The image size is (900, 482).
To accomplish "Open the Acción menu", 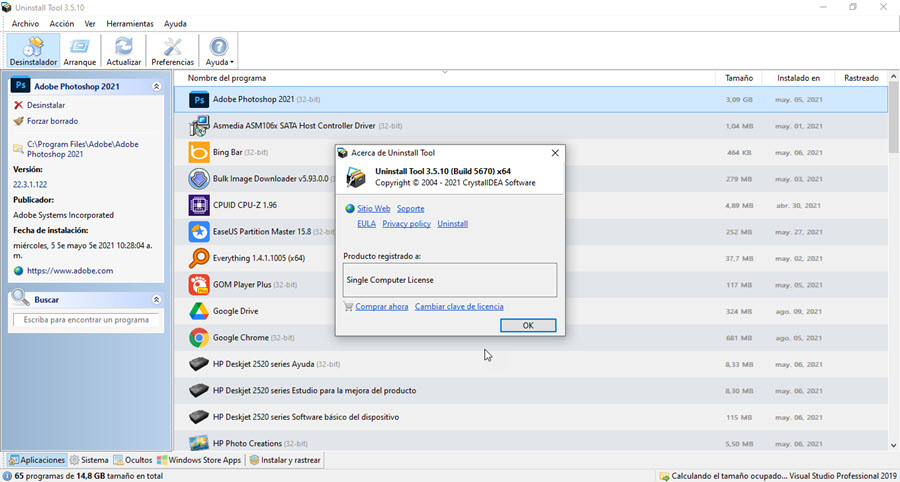I will [61, 24].
